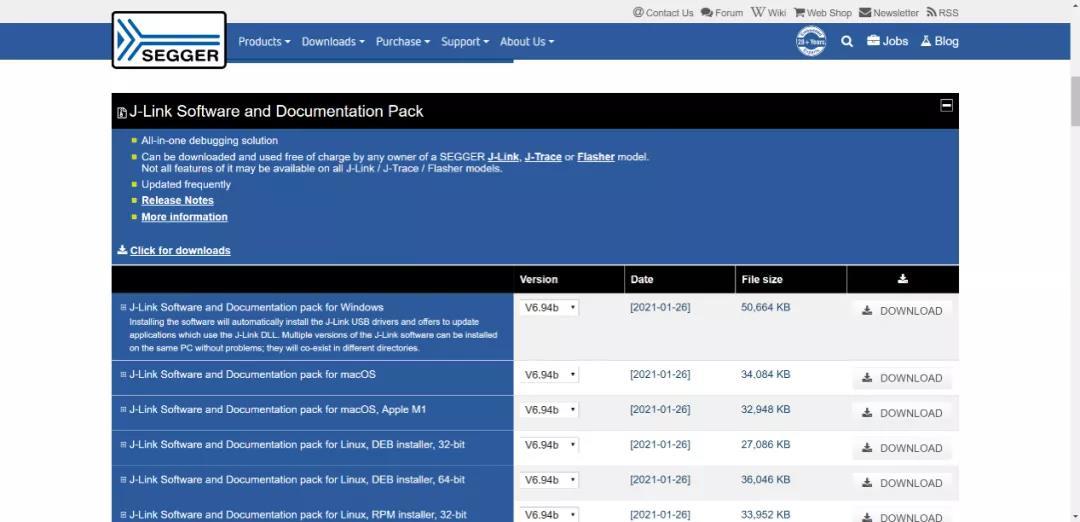The width and height of the screenshot is (1080, 522).
Task: Open version dropdown for DEB 64-bit pack
Action: coord(548,480)
